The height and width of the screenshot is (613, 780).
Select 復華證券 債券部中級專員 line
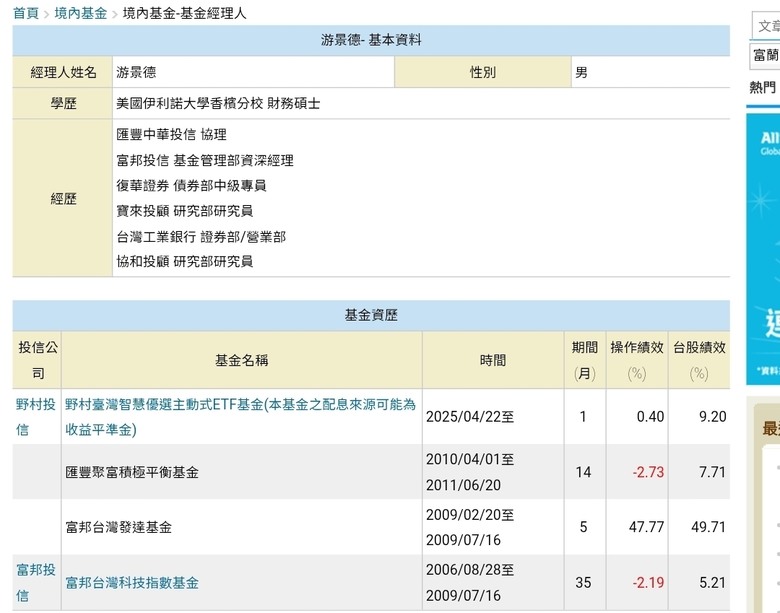[x=192, y=186]
